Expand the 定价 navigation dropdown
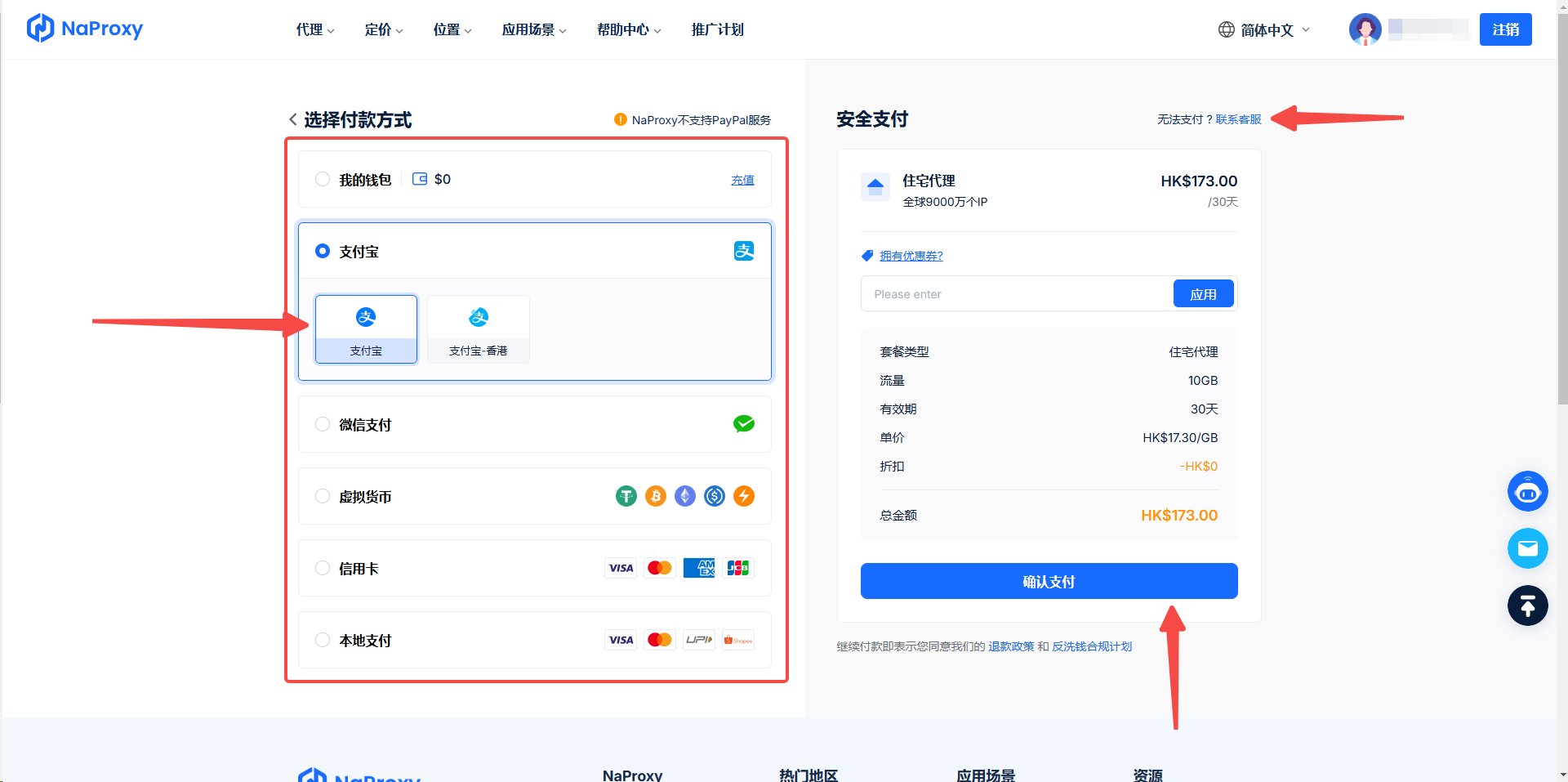The height and width of the screenshot is (782, 1568). coord(384,29)
